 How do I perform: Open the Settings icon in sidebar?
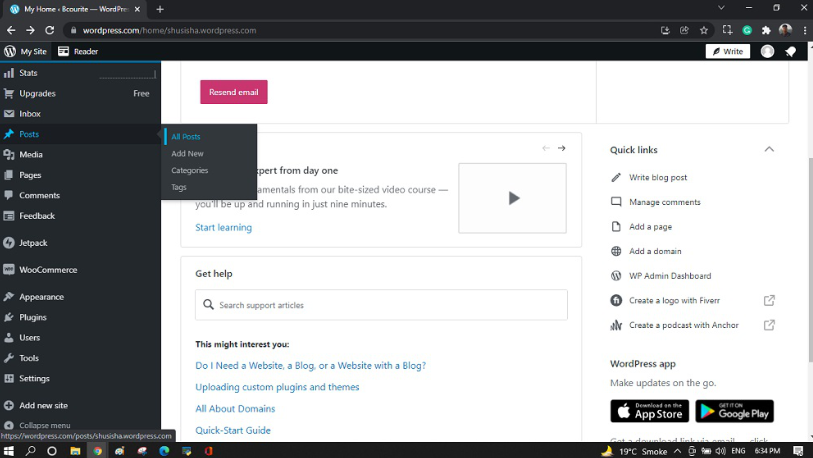(x=9, y=378)
